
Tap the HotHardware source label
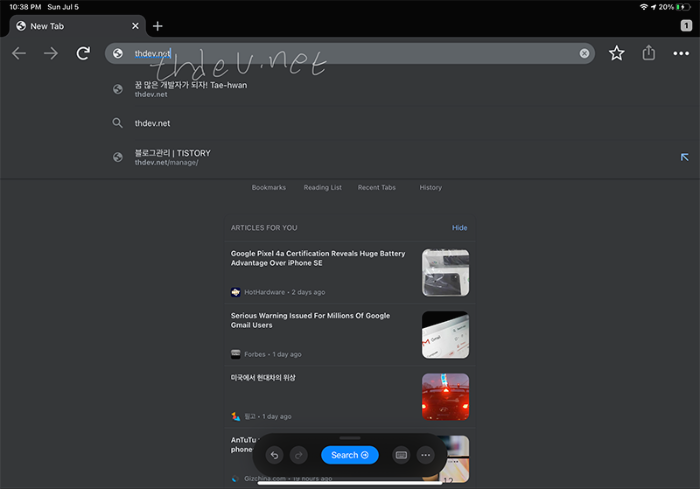pos(264,292)
